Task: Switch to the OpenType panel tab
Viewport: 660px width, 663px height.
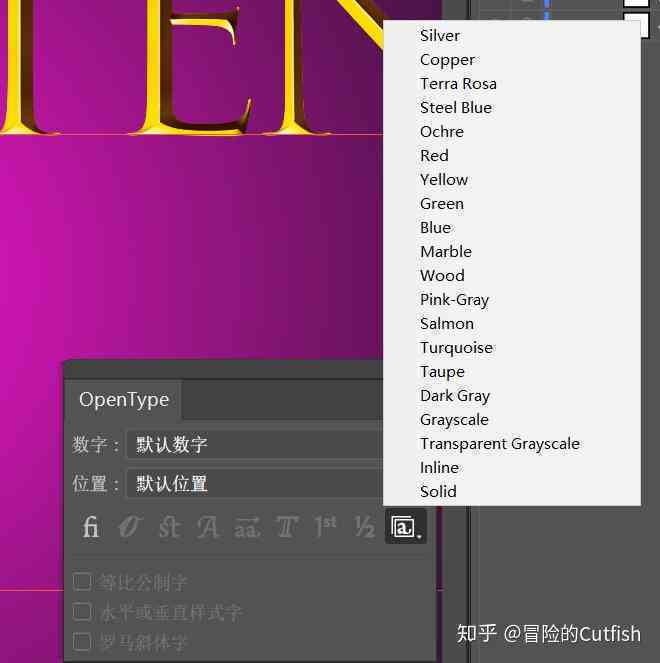Action: (x=124, y=400)
